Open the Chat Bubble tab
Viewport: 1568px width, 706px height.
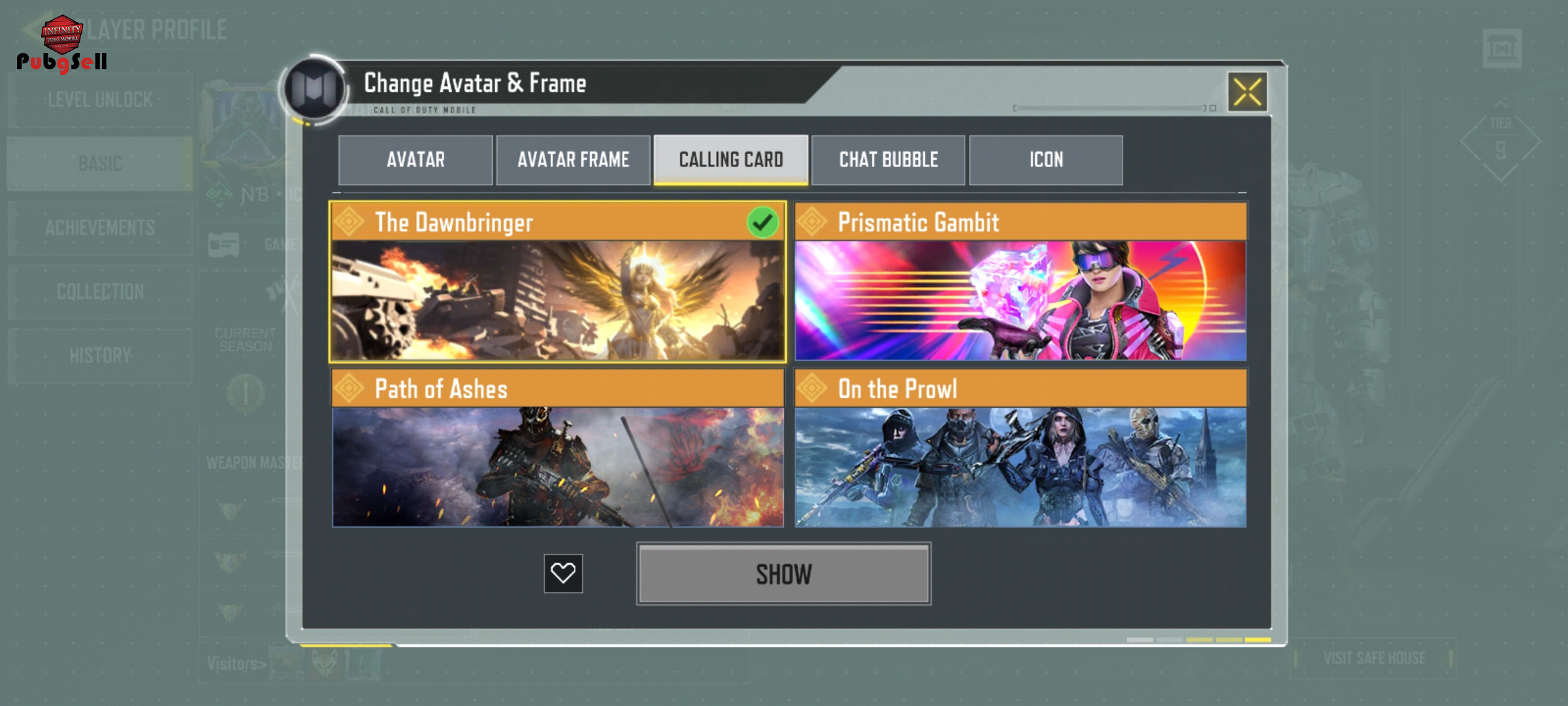click(x=889, y=160)
